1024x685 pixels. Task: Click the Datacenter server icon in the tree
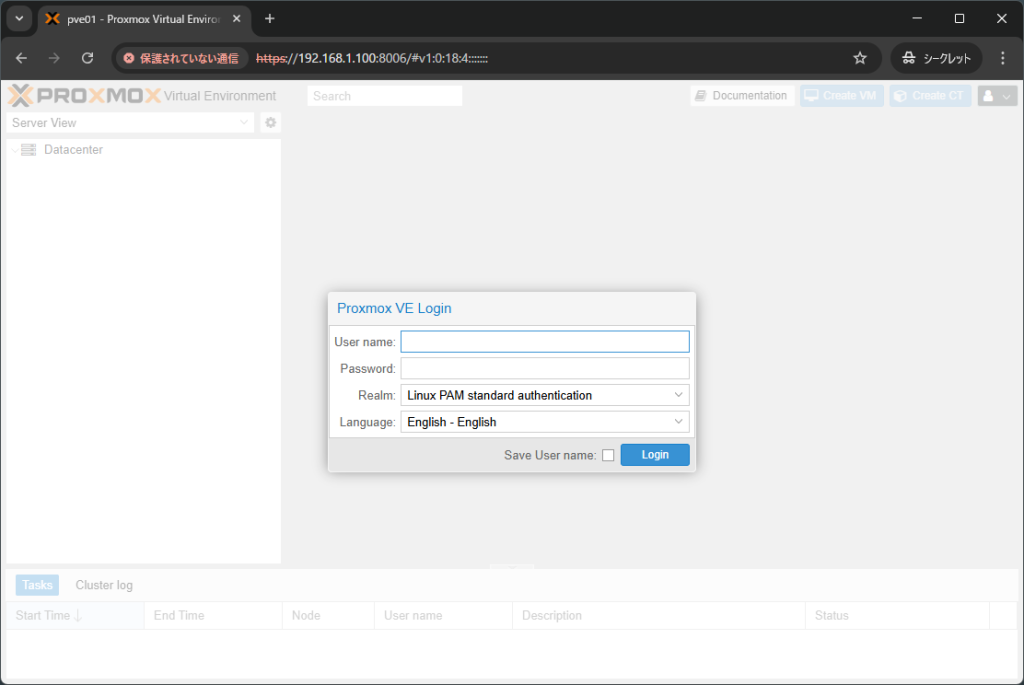pos(27,149)
